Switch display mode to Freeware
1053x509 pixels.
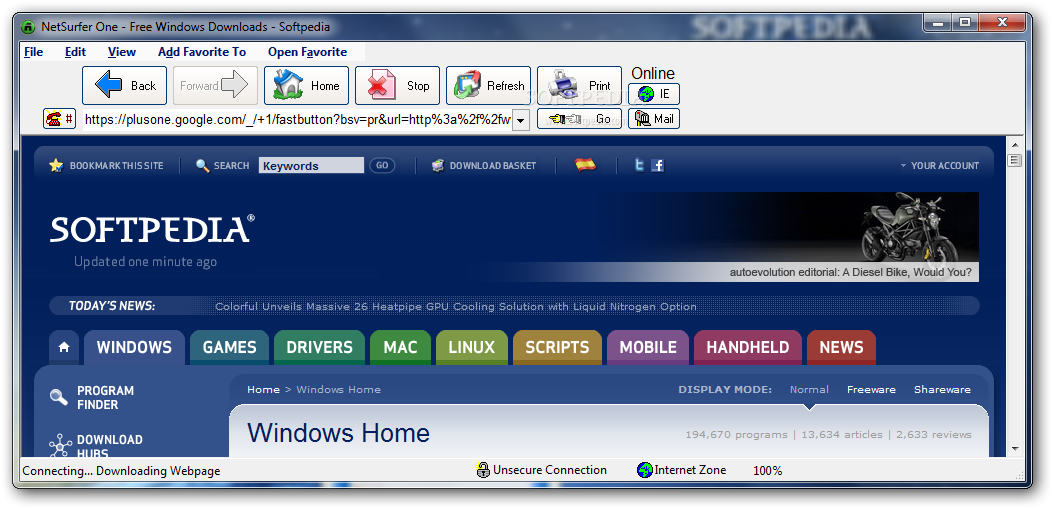point(871,389)
